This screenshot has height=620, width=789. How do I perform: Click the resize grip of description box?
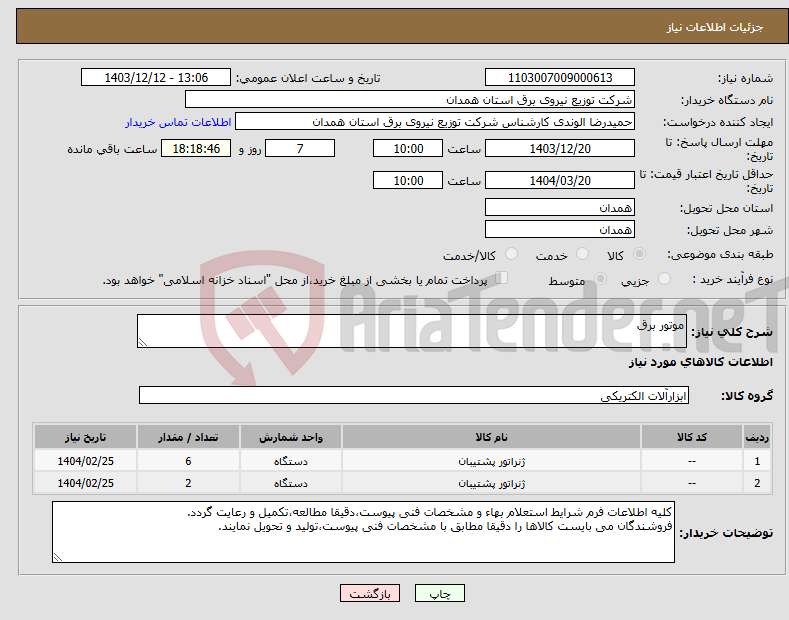coord(143,342)
